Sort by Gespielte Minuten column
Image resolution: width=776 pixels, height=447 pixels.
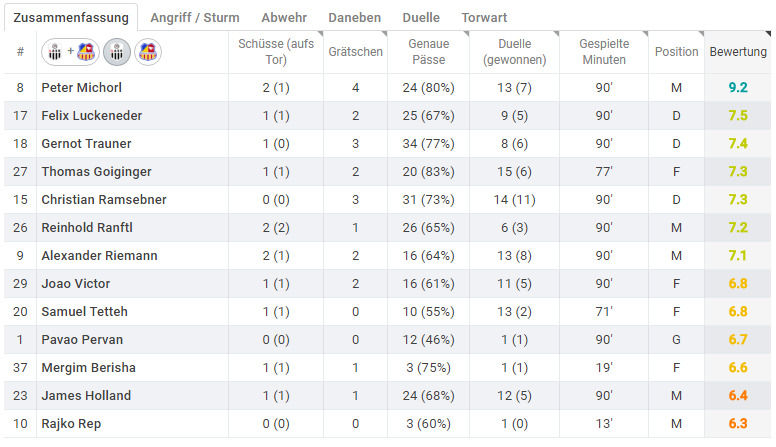604,52
